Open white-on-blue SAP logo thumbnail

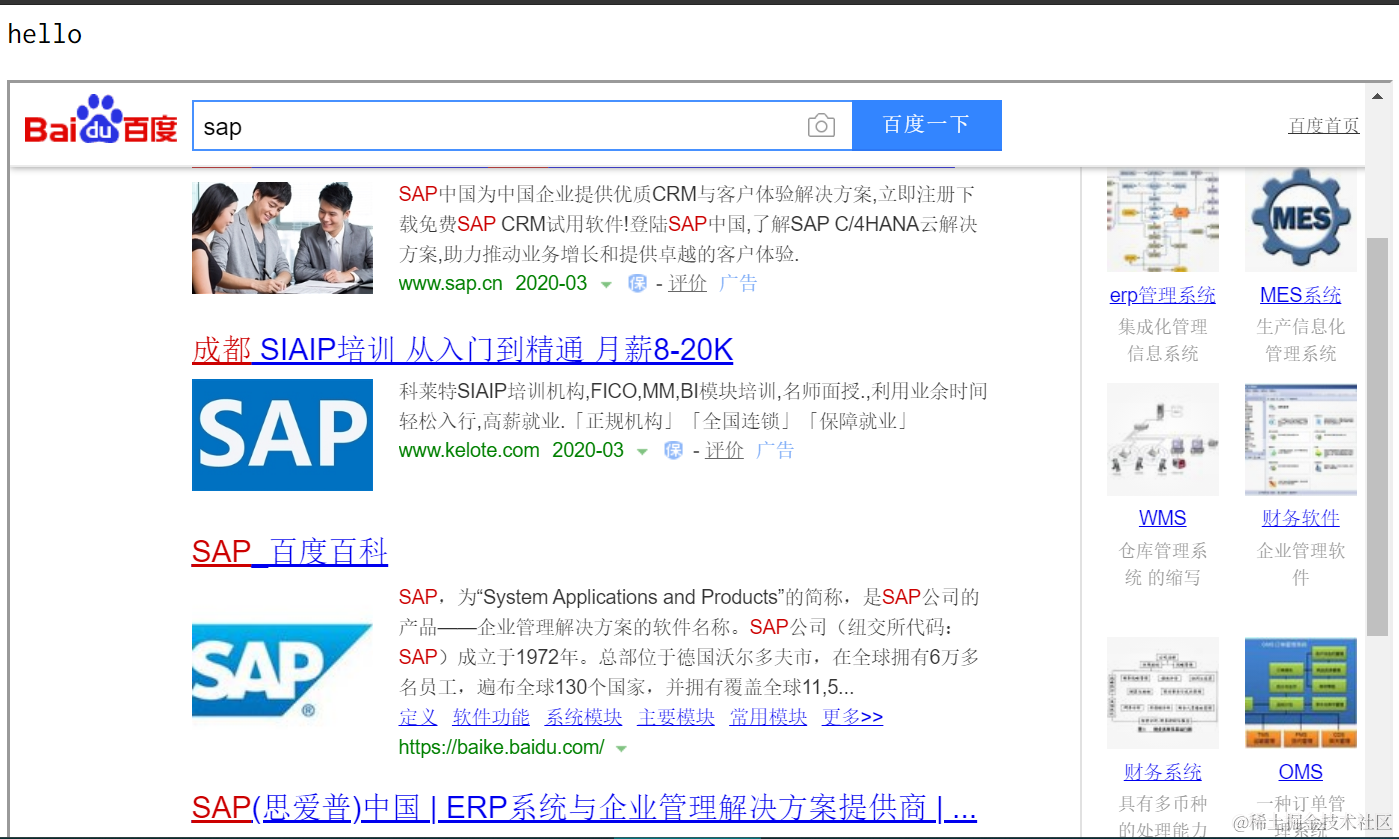click(282, 435)
